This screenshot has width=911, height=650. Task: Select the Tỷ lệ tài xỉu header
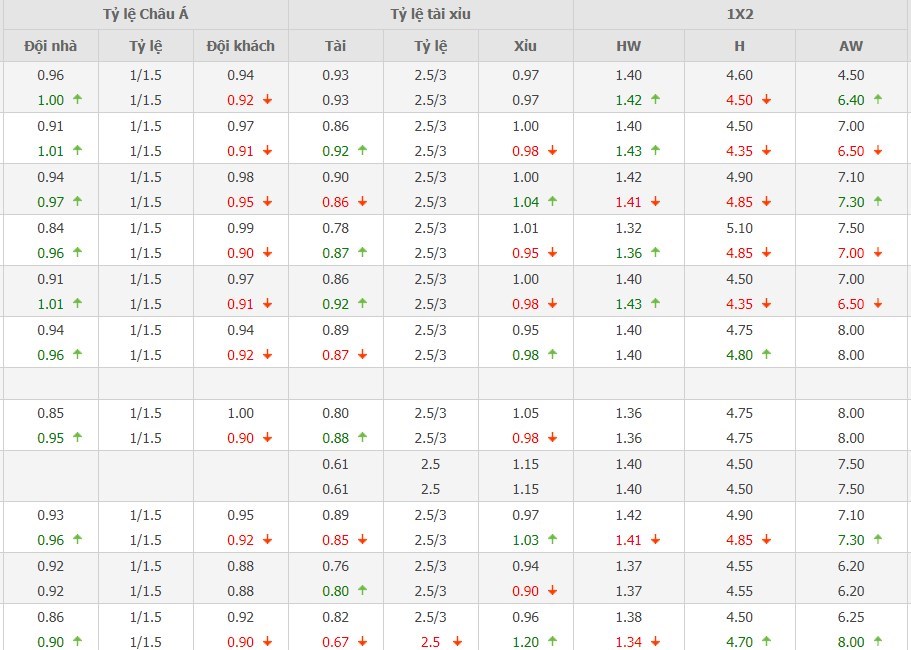tap(430, 14)
